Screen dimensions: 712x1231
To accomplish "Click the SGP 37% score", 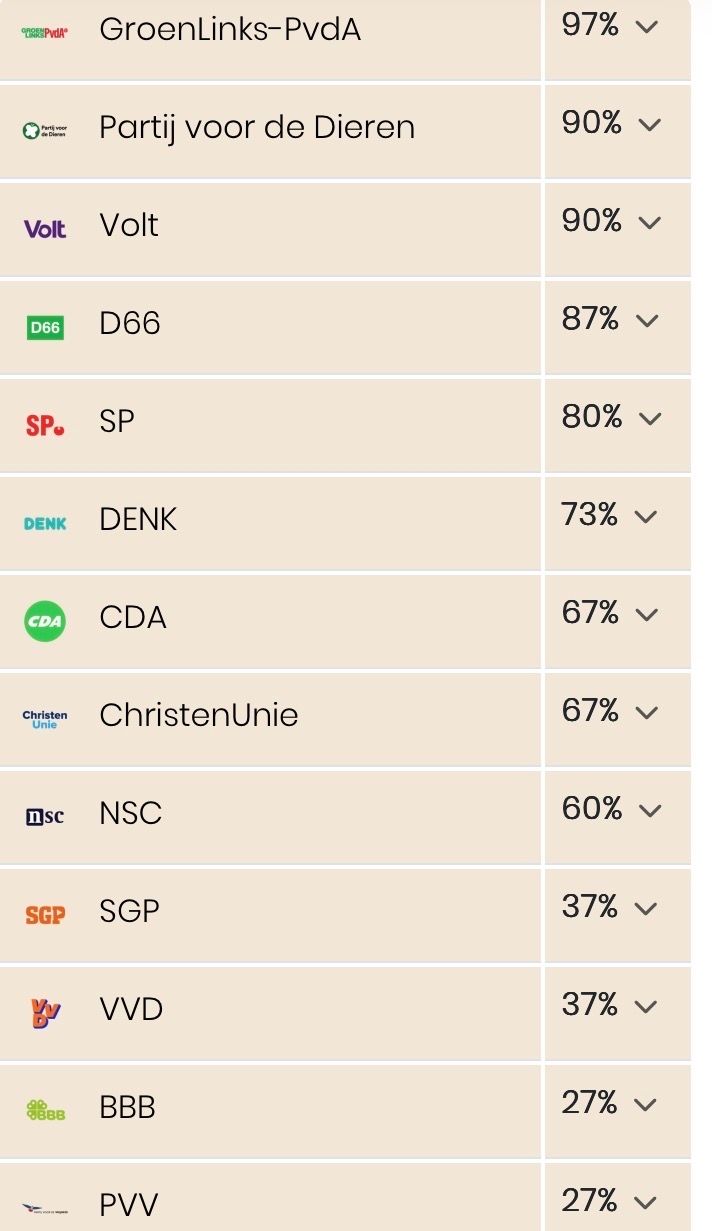I will [590, 906].
